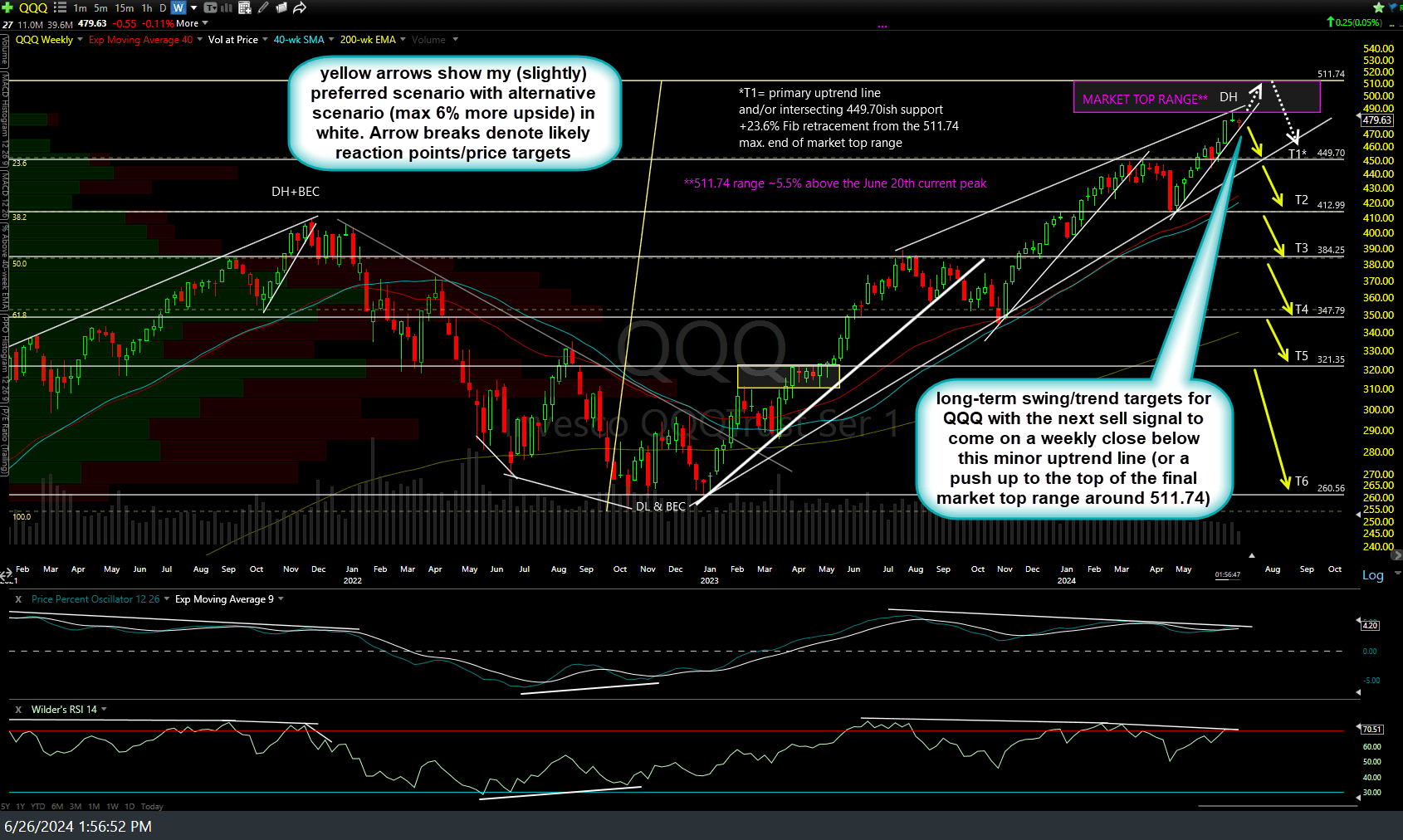The image size is (1403, 840).
Task: Set chart range to 6M
Action: pyautogui.click(x=57, y=807)
